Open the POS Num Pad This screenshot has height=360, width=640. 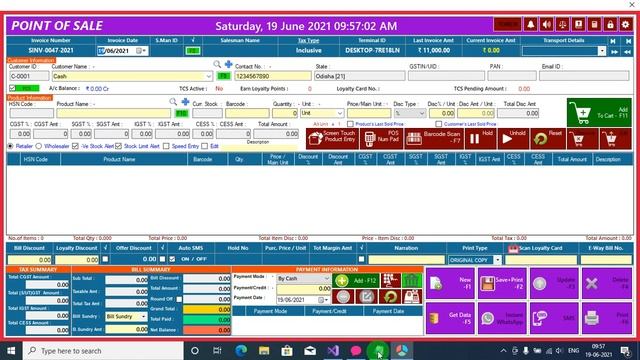point(382,139)
